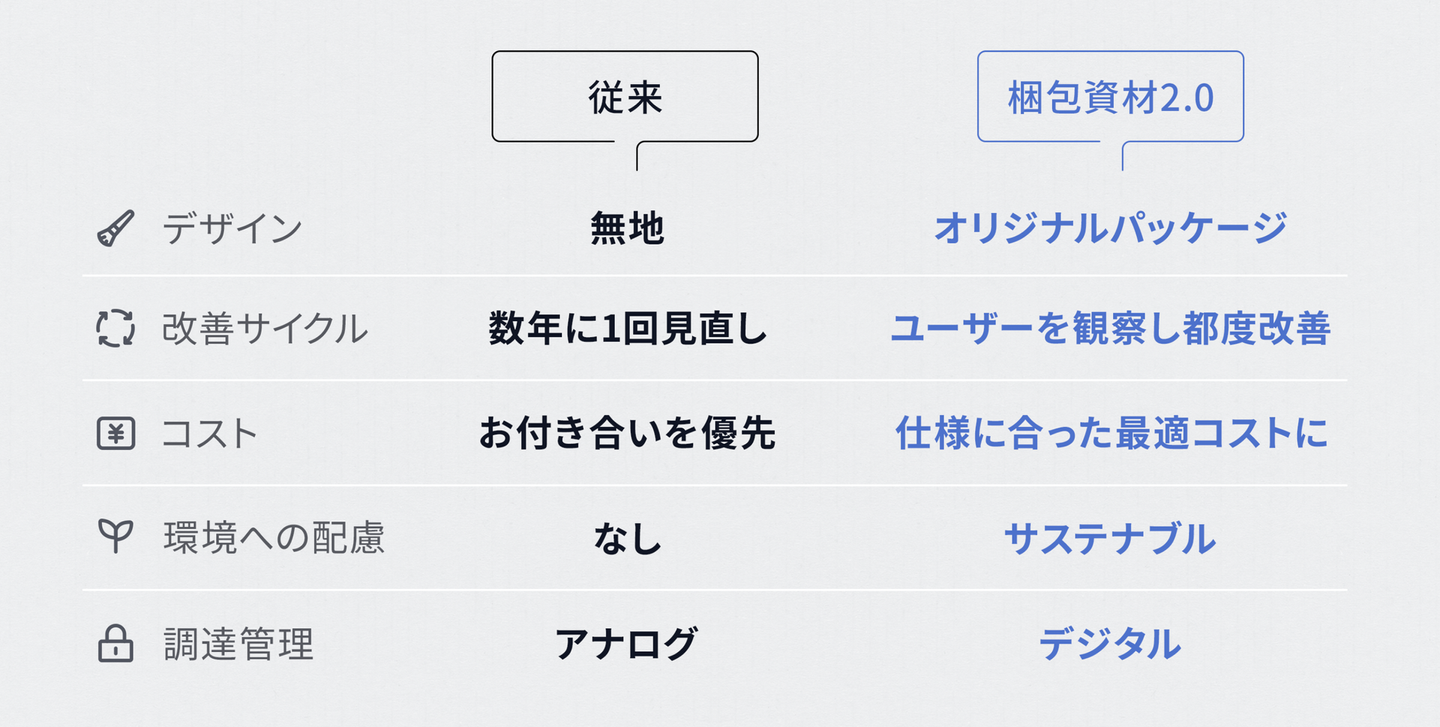
Task: Click the blue オリジナルパッケージ text
Action: [x=1110, y=228]
